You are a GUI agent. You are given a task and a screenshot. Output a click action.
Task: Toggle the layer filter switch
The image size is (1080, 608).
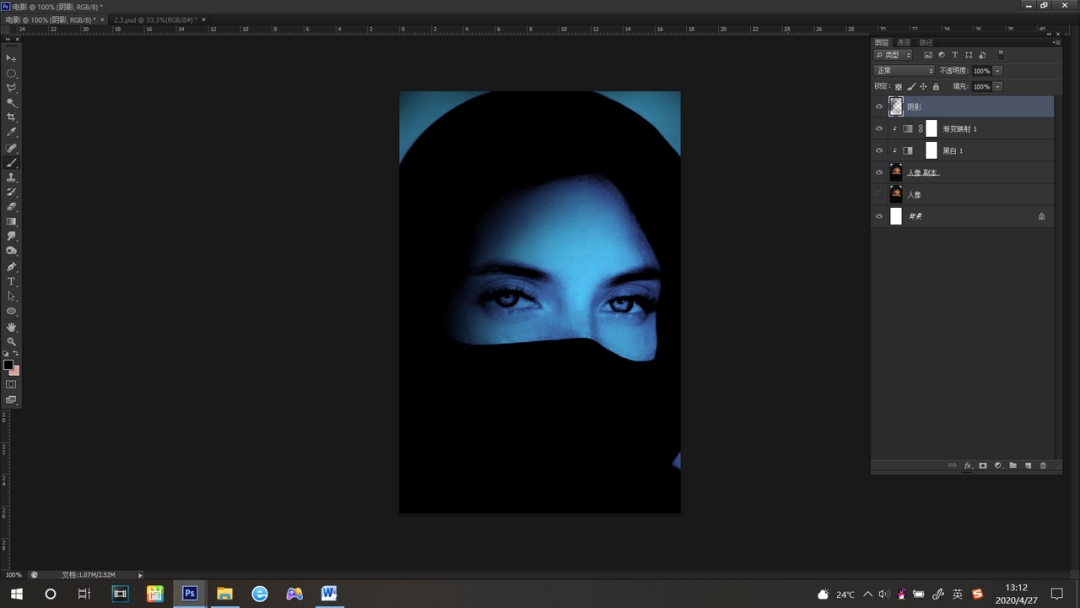pos(1001,54)
